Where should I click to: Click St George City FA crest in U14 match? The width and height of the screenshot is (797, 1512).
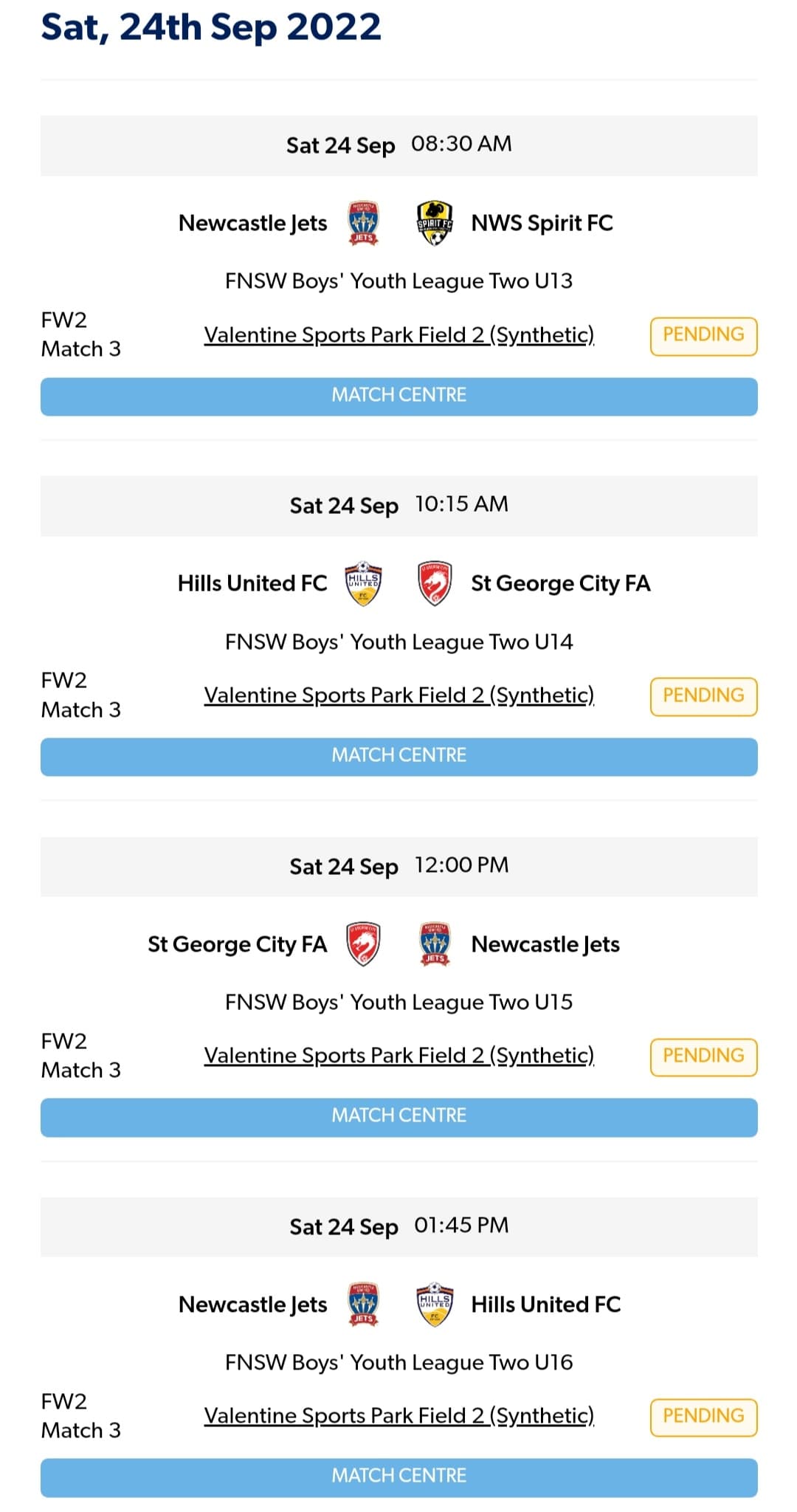coord(435,583)
